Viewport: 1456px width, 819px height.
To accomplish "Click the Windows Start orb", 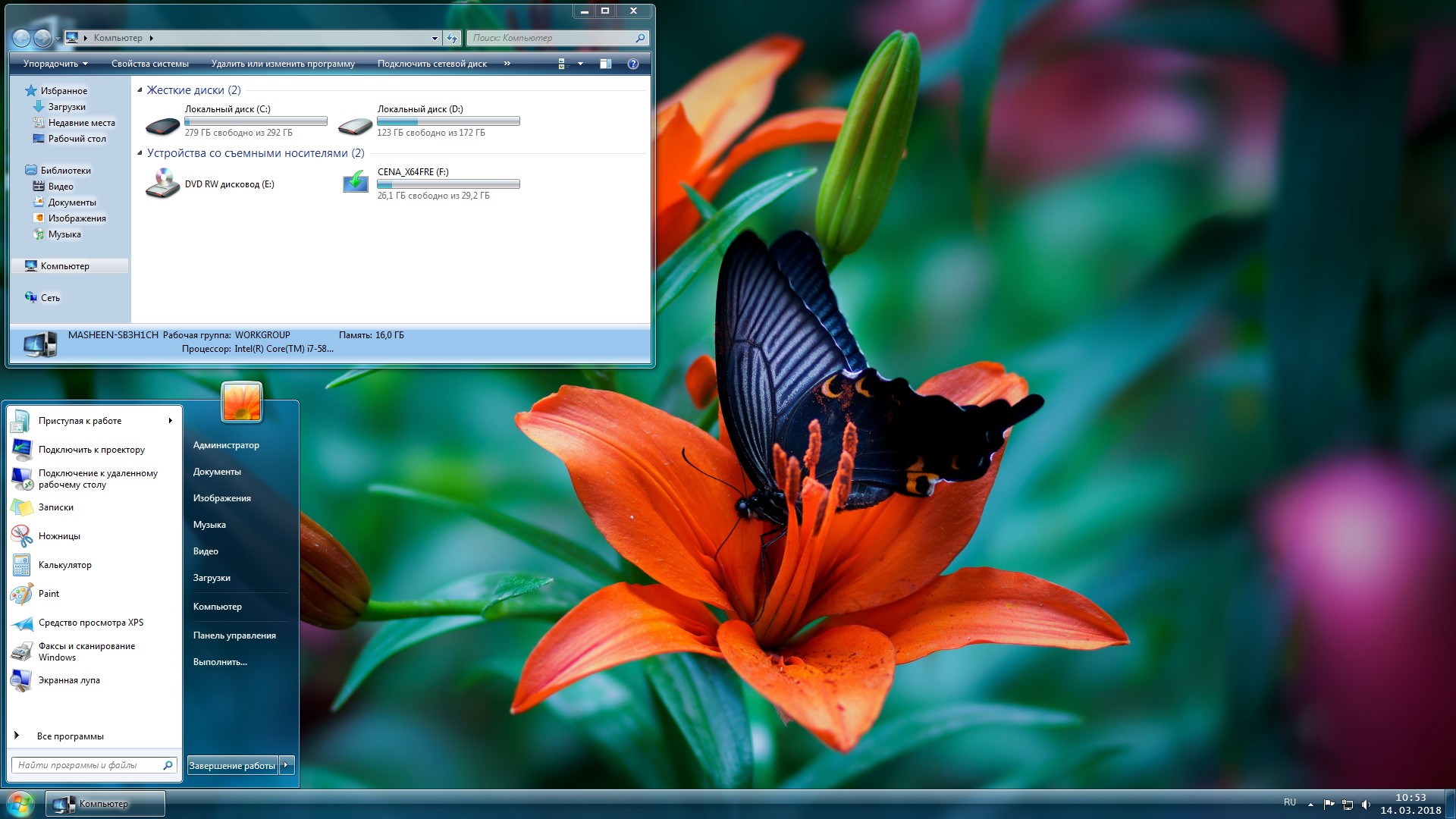I will [x=20, y=803].
